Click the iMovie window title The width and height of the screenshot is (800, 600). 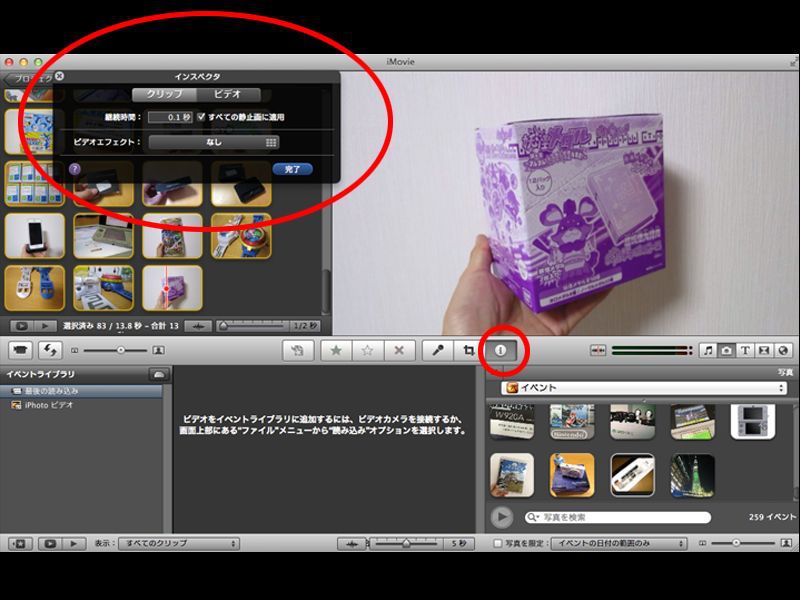(400, 62)
